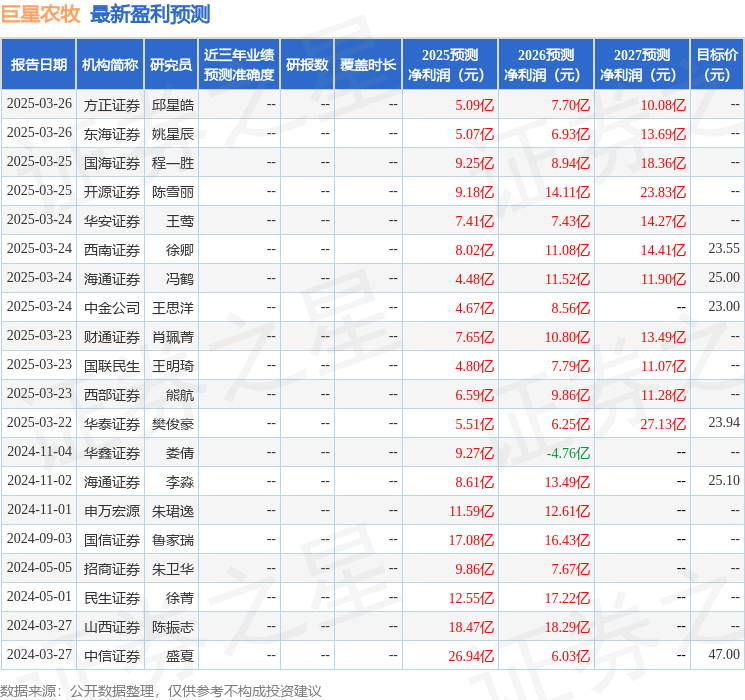Viewport: 745px width, 700px height.
Task: Open the 方正证券 institution cell
Action: coord(111,104)
